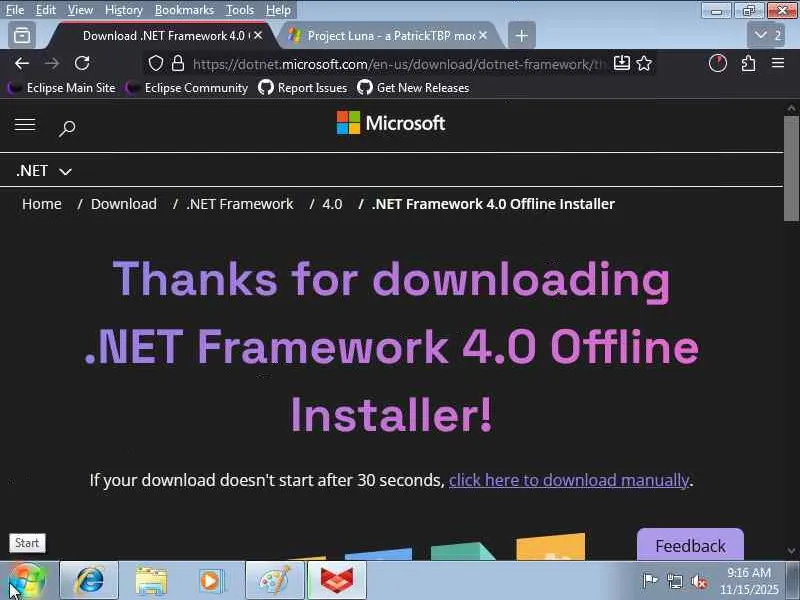Open the Get New Releases bookmark
800x600 pixels.
click(x=413, y=88)
